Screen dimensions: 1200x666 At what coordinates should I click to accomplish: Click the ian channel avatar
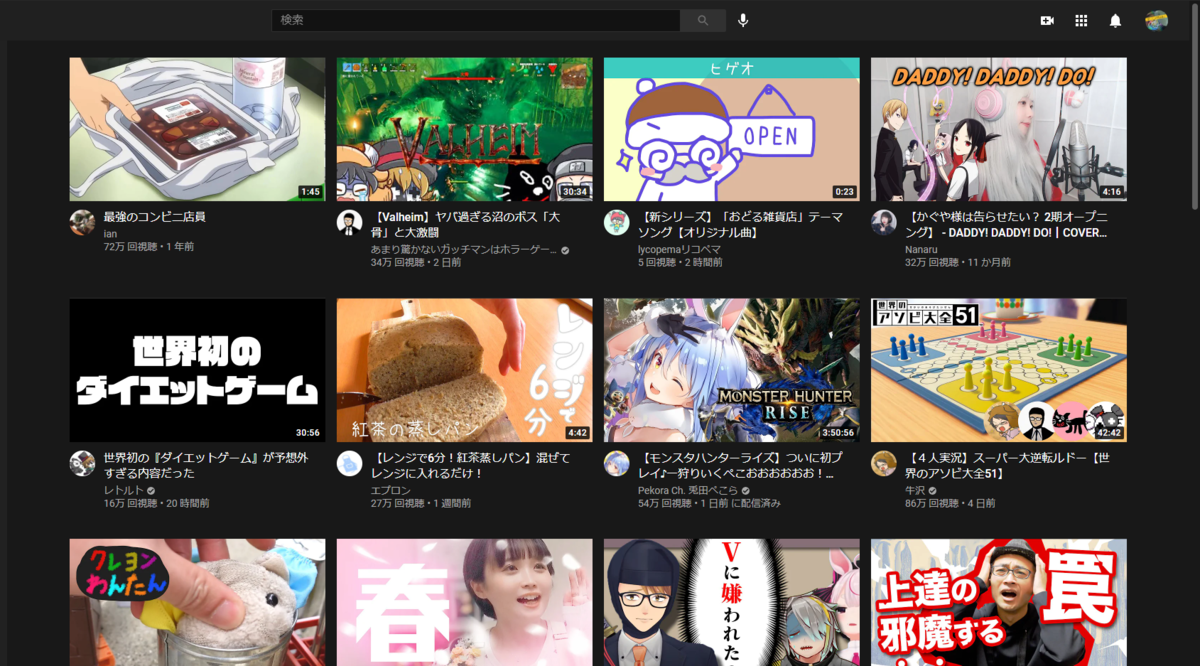click(82, 223)
